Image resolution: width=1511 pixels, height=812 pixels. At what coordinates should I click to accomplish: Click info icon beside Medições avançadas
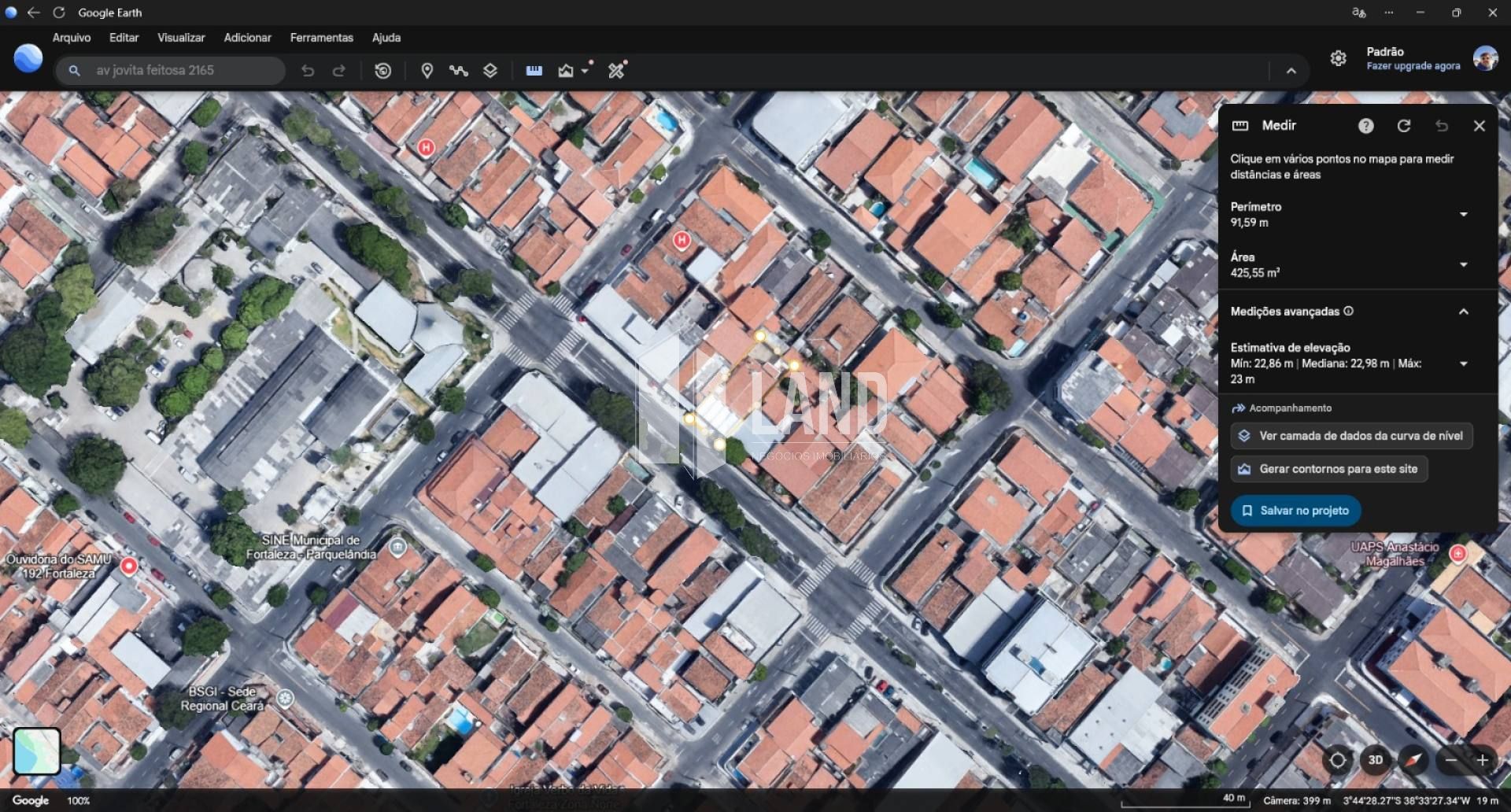1349,312
